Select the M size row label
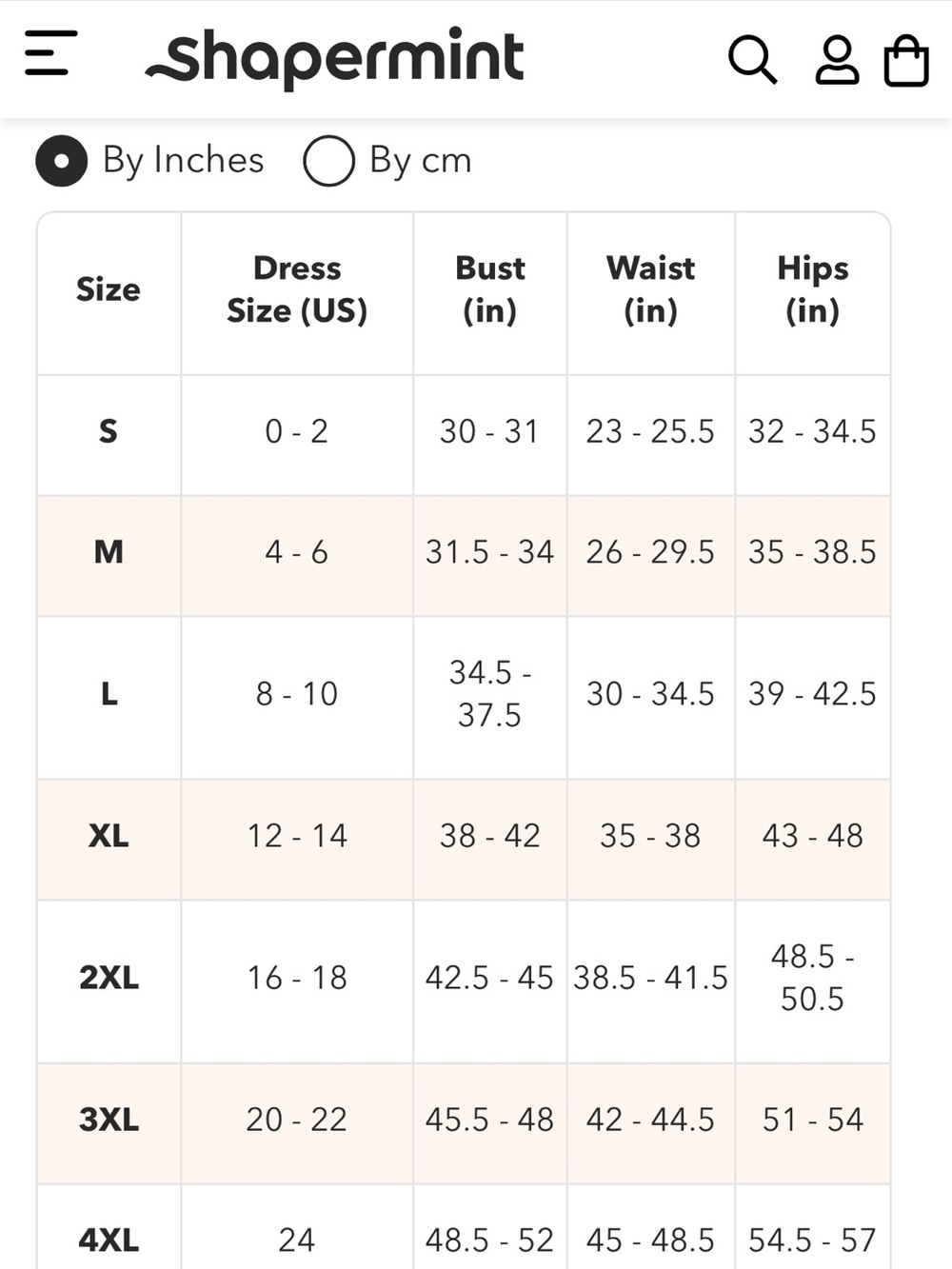This screenshot has width=952, height=1269. pyautogui.click(x=109, y=551)
